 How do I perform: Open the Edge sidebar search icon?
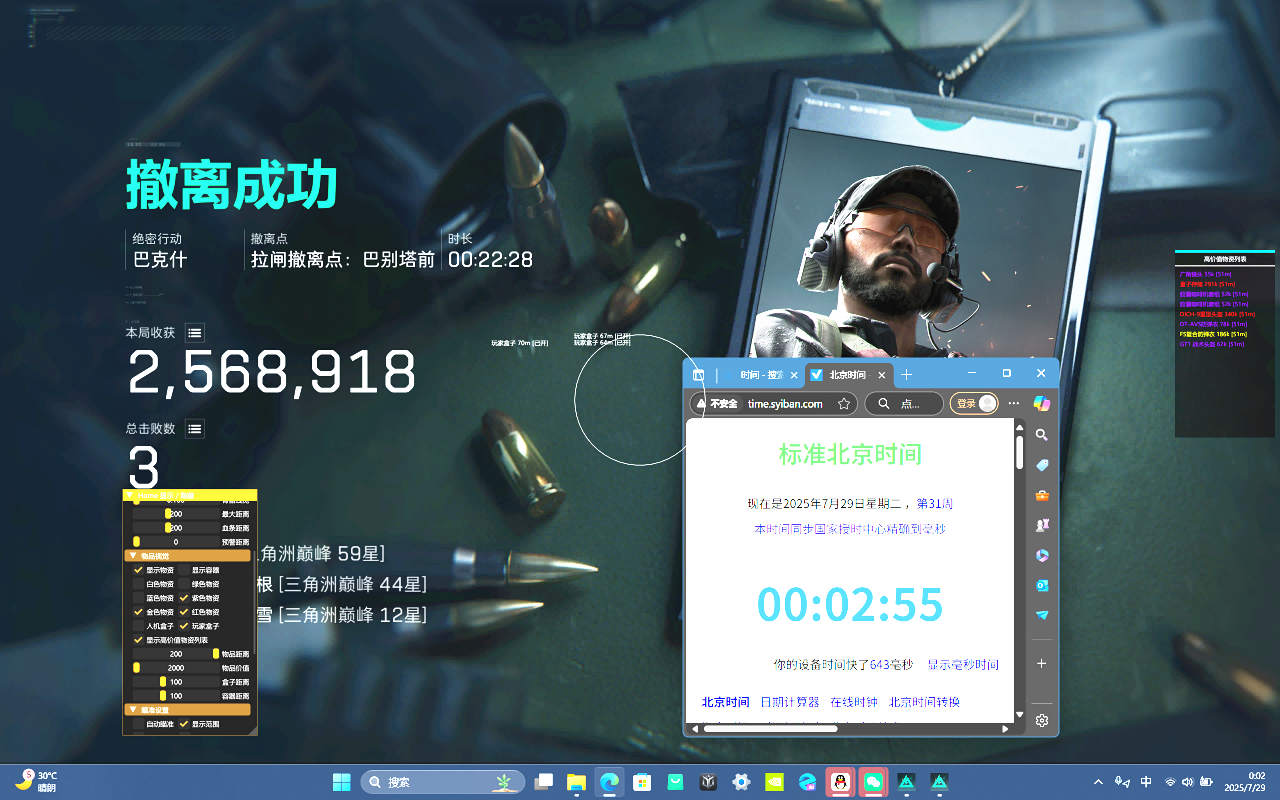[x=1041, y=435]
